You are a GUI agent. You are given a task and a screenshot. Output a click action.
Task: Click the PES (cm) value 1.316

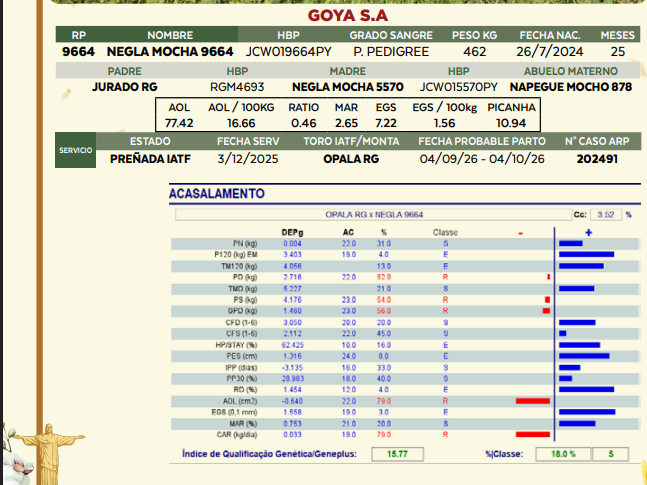292,356
